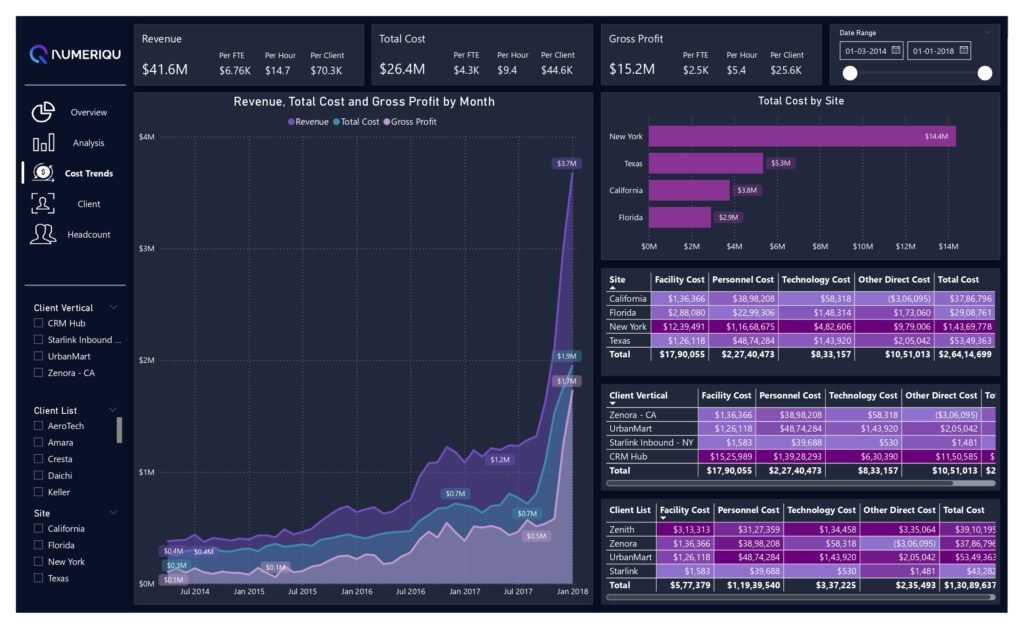
Task: Expand the Client Vertical slicer chevron
Action: coord(113,308)
